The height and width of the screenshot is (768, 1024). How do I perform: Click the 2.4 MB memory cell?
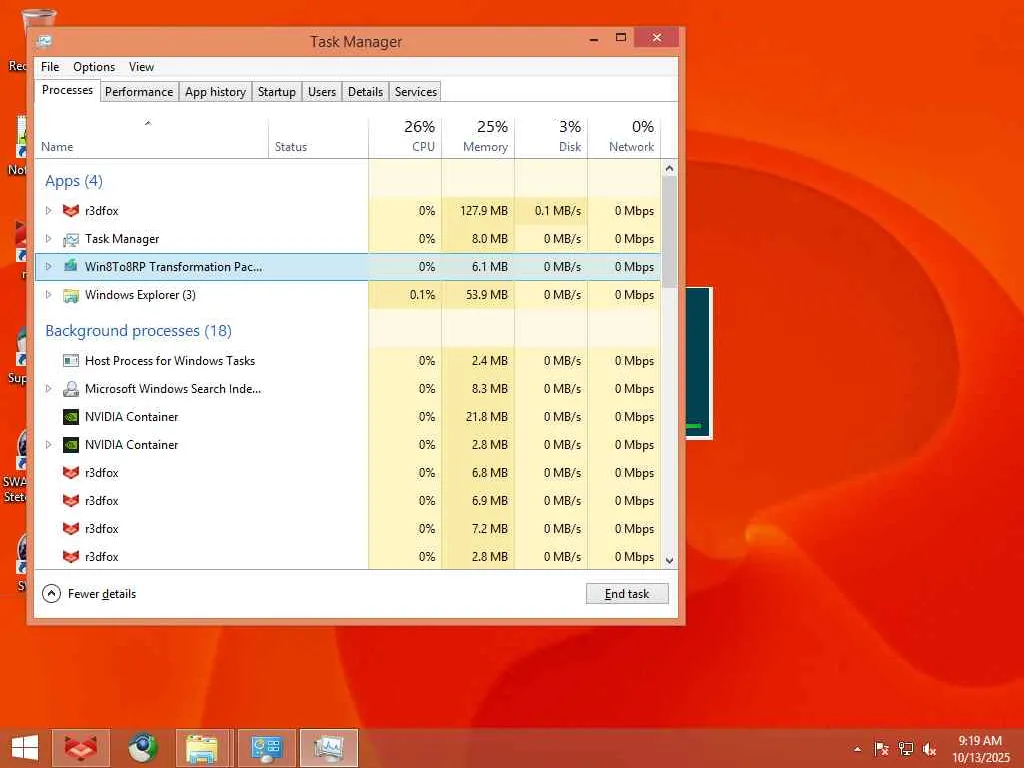coord(478,360)
